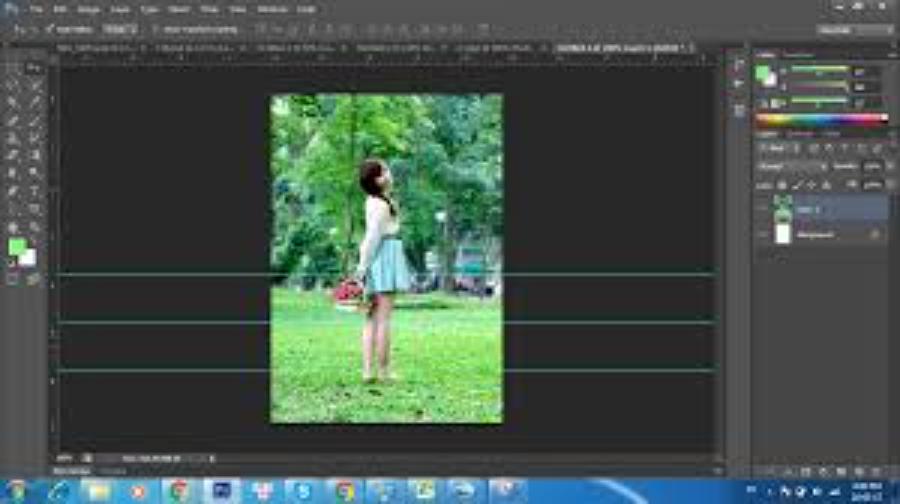Click the new layer icon in Layers panel

pos(858,471)
